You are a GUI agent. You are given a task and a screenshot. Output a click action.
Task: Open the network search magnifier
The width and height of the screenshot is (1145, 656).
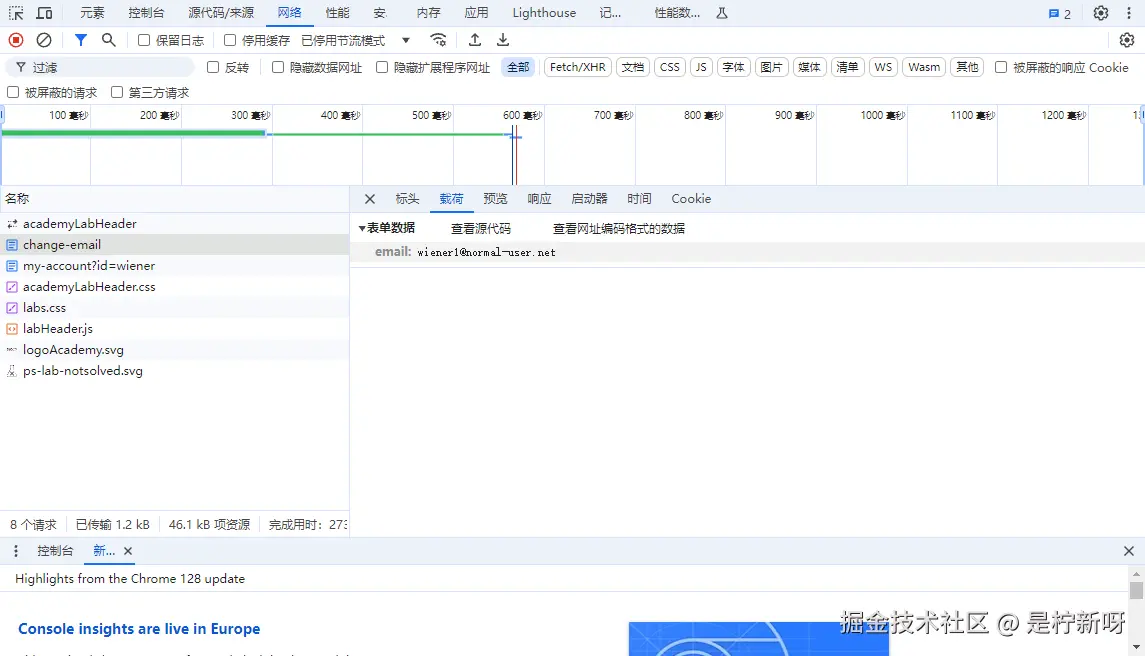(x=109, y=40)
